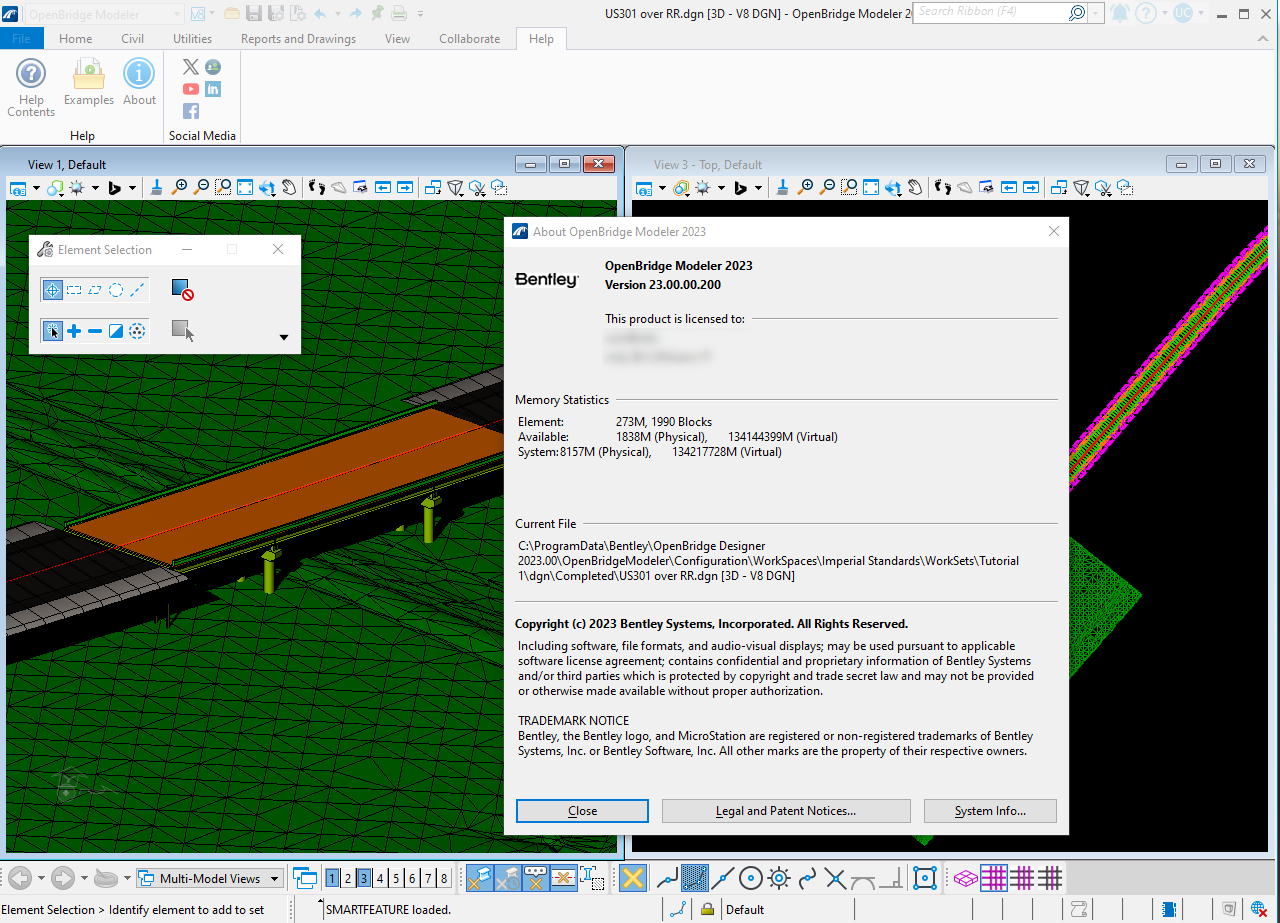The width and height of the screenshot is (1280, 923).
Task: Click Update View brush in View 3
Action: pyautogui.click(x=783, y=187)
